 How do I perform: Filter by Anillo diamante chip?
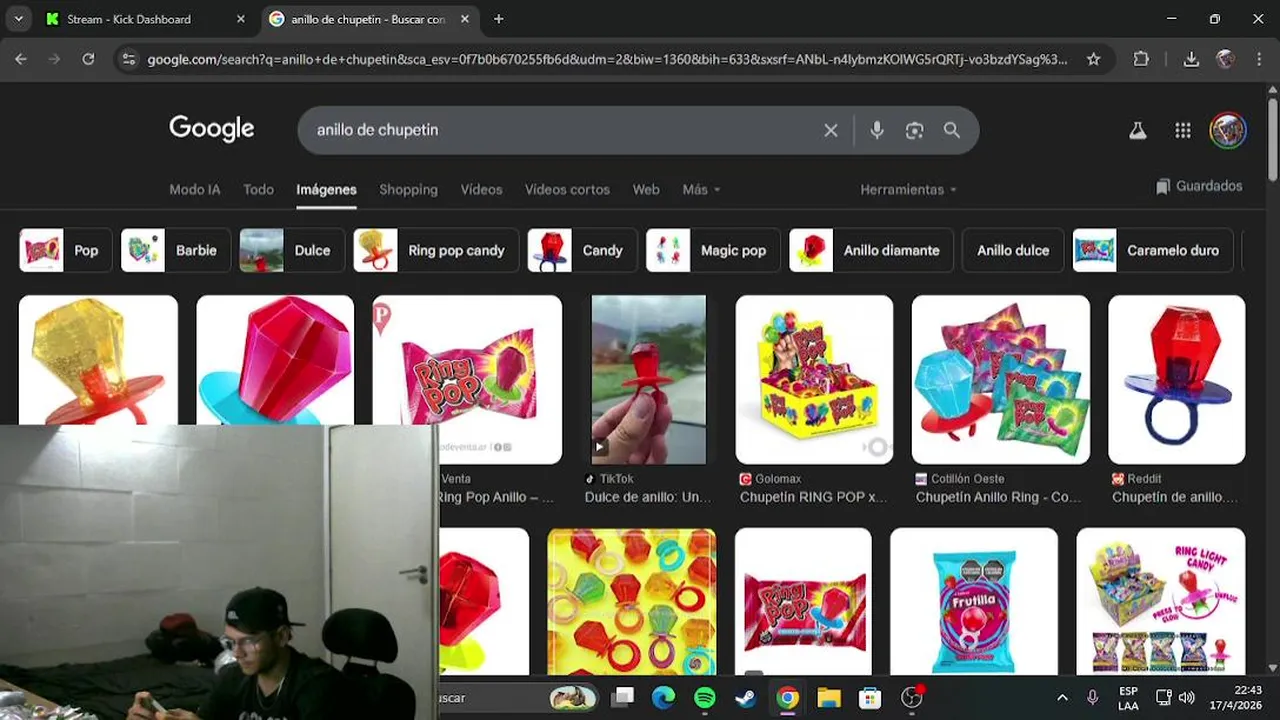point(871,250)
